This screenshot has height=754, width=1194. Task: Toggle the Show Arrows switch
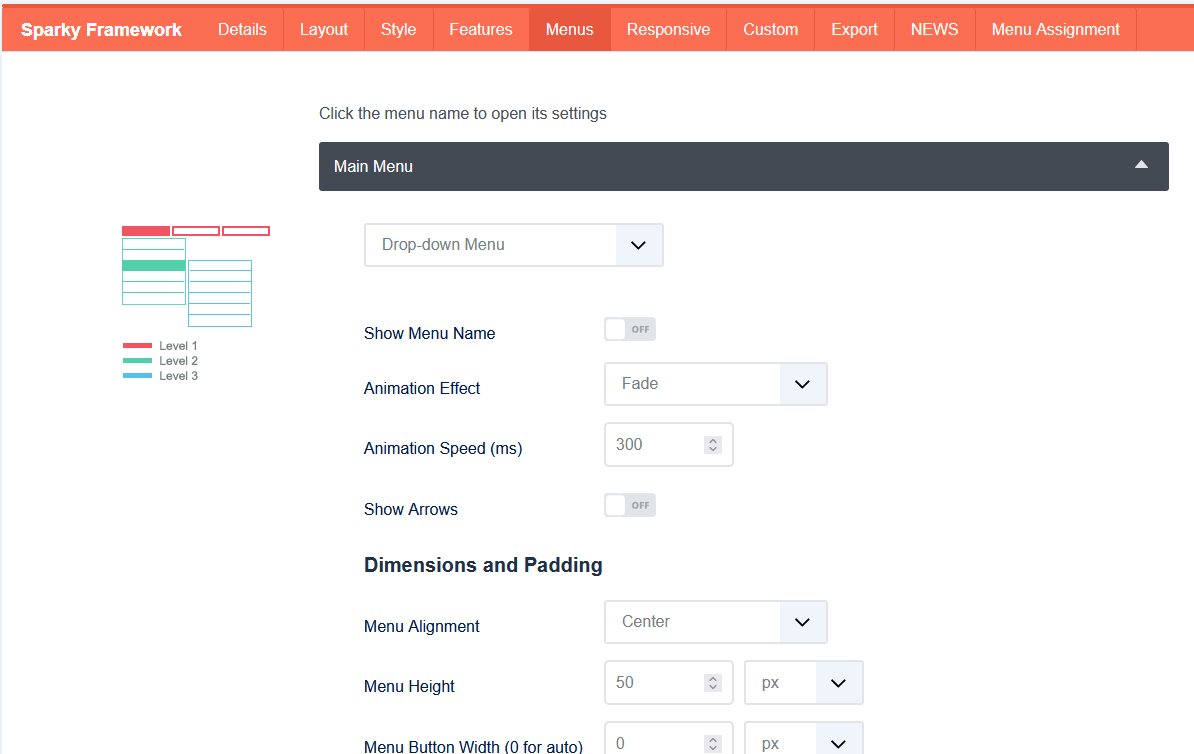[x=630, y=505]
